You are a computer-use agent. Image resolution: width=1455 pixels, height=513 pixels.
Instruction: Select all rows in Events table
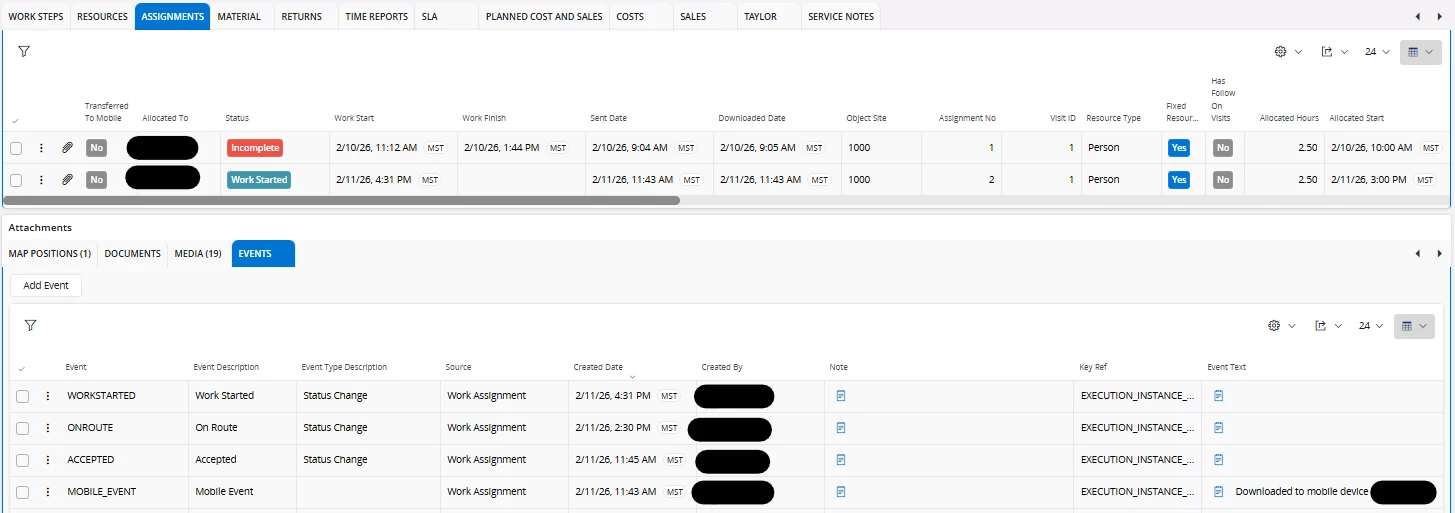[x=22, y=369]
